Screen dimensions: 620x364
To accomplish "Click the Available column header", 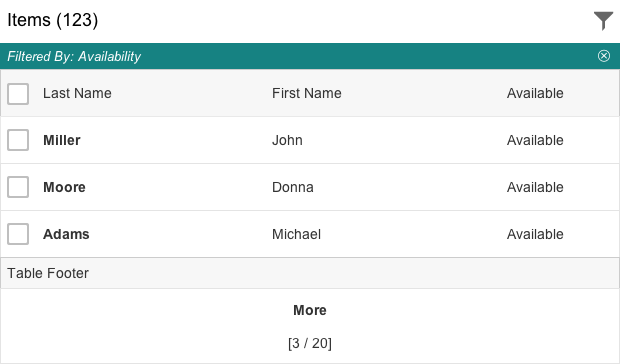I will pos(535,93).
